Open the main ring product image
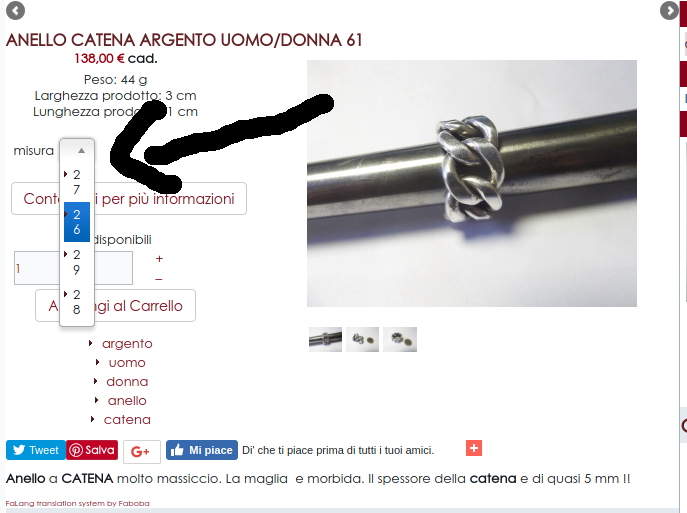This screenshot has width=687, height=513. [x=472, y=183]
